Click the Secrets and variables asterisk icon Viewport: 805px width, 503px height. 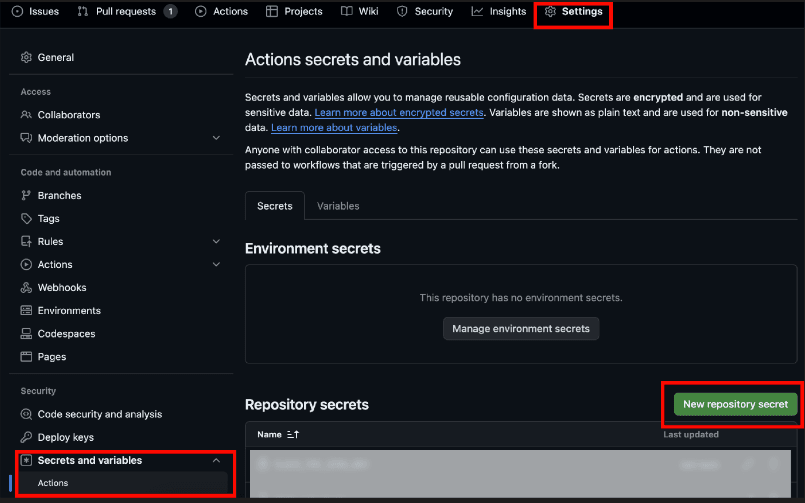tap(26, 460)
